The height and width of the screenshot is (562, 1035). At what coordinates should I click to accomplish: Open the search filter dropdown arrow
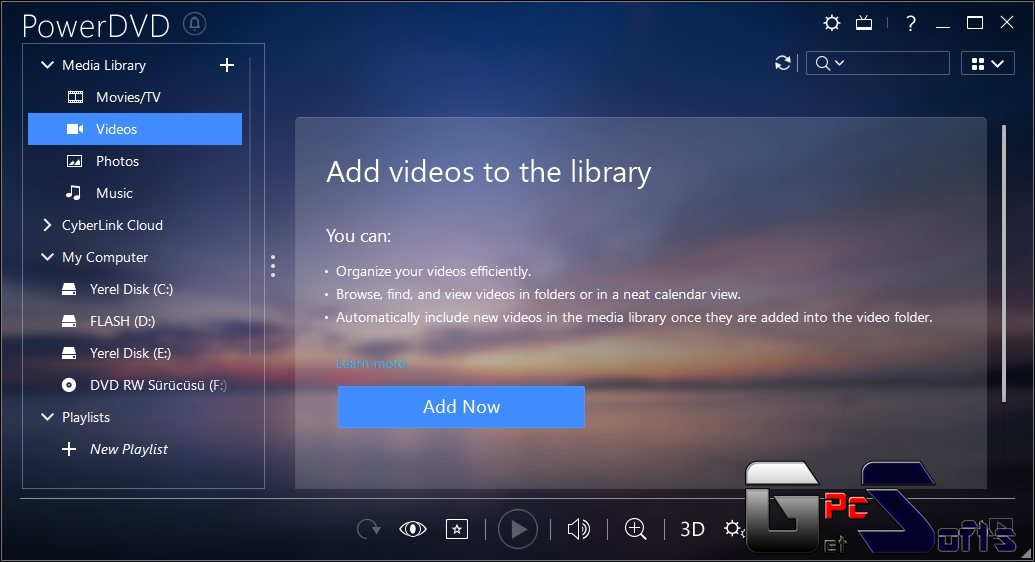(x=840, y=63)
